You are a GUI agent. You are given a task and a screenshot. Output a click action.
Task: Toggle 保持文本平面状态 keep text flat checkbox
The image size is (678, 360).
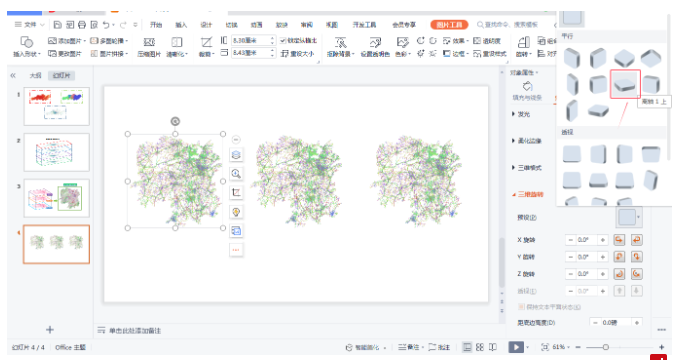[521, 307]
